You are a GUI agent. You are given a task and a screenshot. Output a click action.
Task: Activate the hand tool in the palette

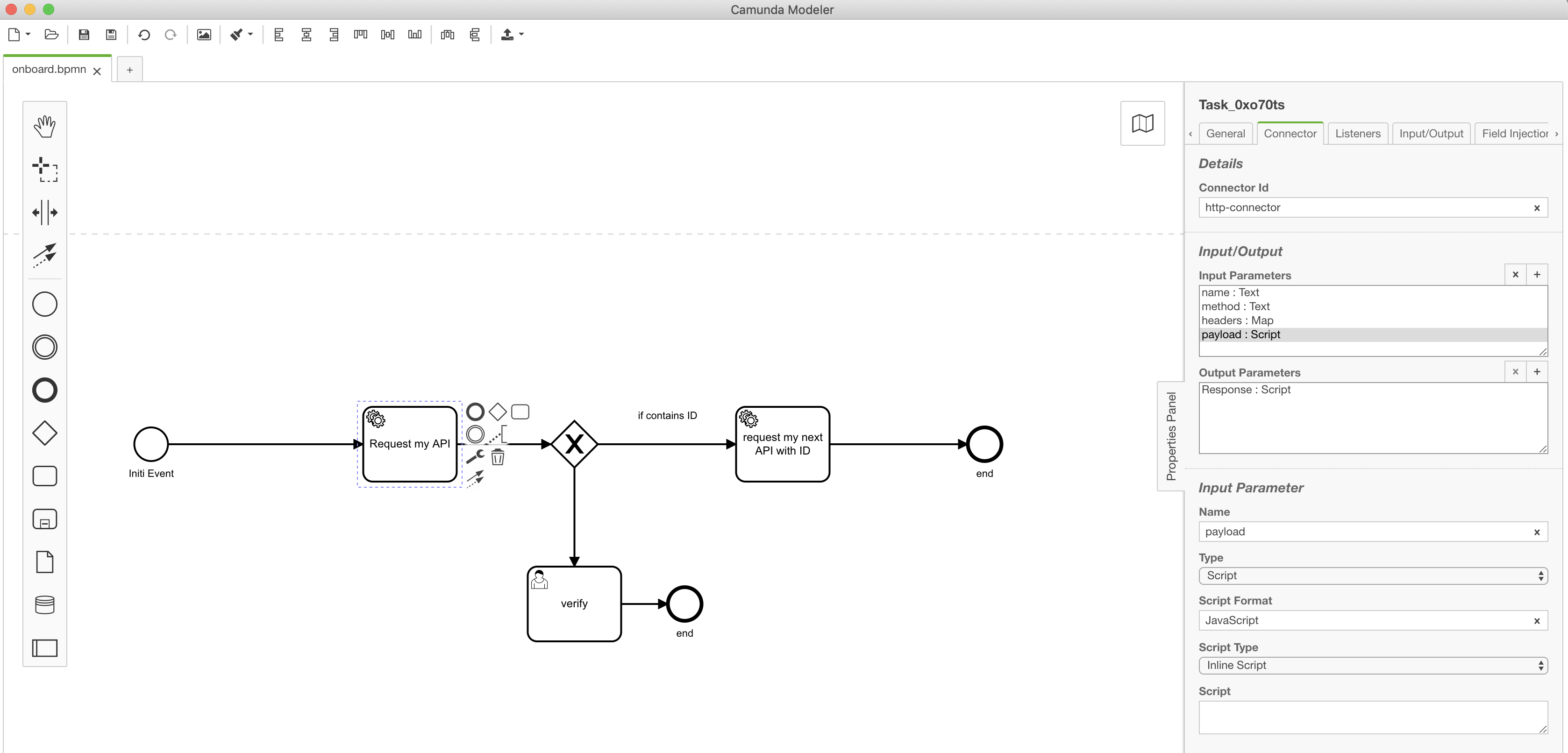44,126
